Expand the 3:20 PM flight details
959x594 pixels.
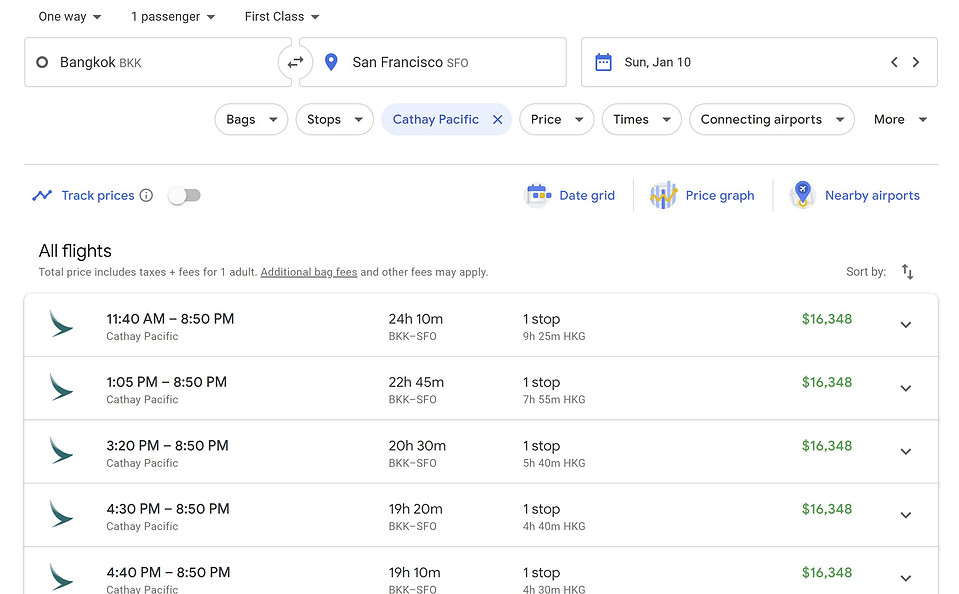(906, 451)
